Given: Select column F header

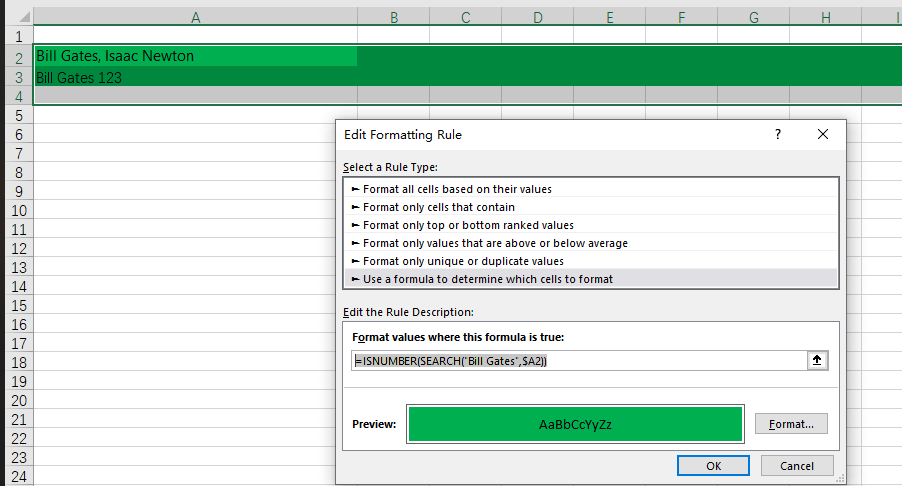Looking at the screenshot, I should tap(681, 17).
